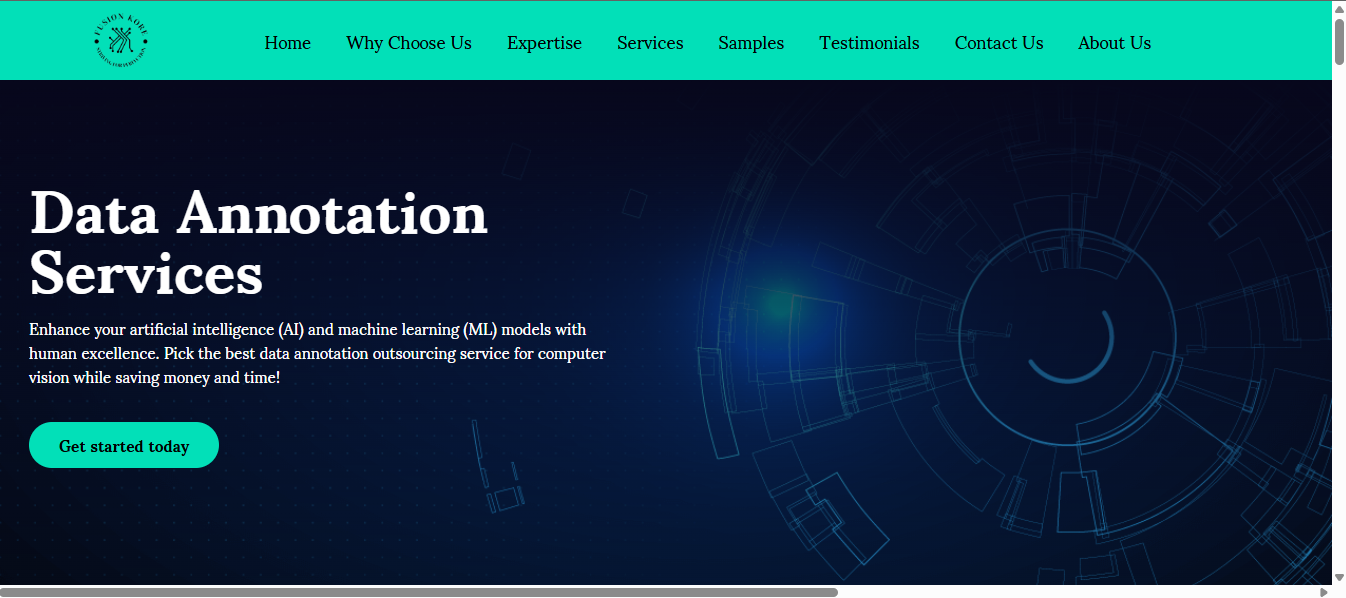
Task: Open the Services menu item
Action: coord(650,43)
